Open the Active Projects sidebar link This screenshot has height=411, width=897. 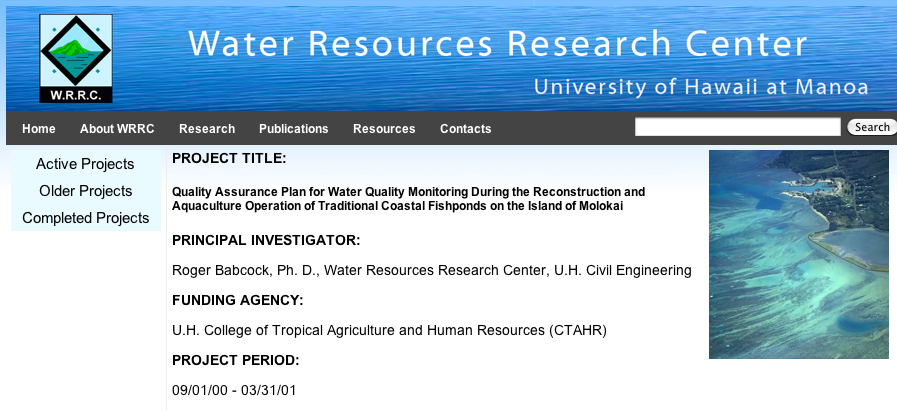point(85,164)
